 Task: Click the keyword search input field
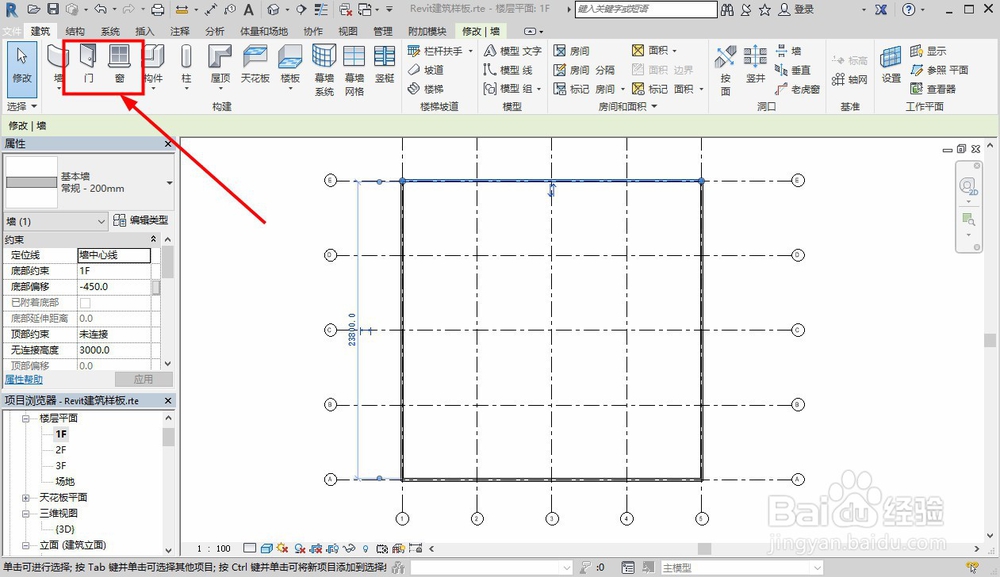pos(645,9)
